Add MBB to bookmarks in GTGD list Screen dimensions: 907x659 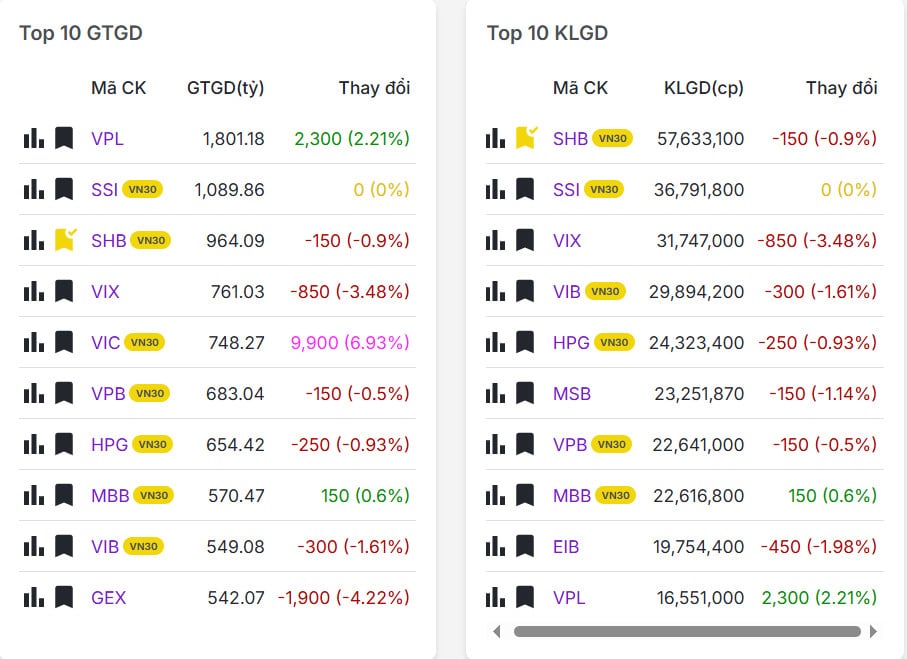point(64,495)
